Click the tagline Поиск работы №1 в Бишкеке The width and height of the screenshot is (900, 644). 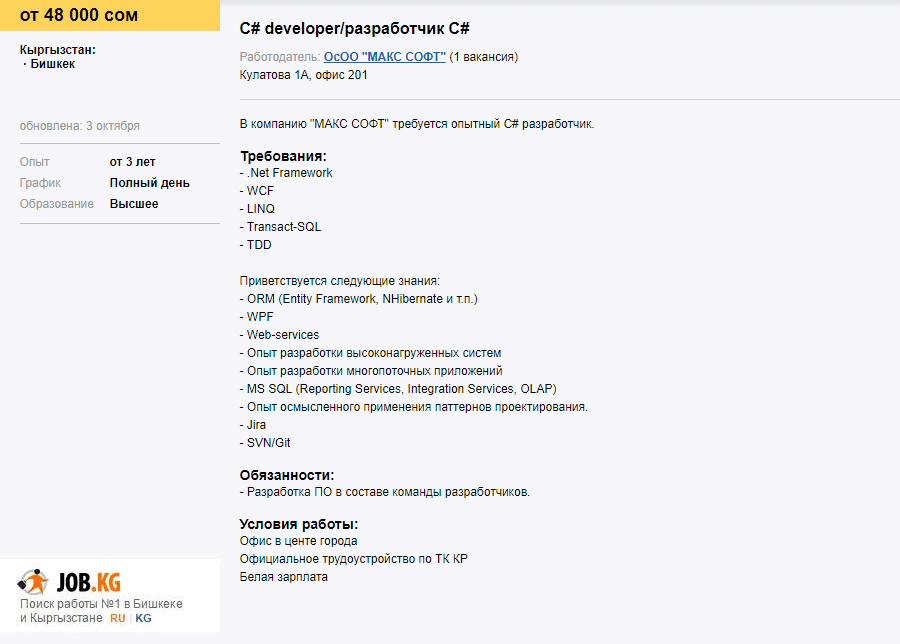(101, 604)
